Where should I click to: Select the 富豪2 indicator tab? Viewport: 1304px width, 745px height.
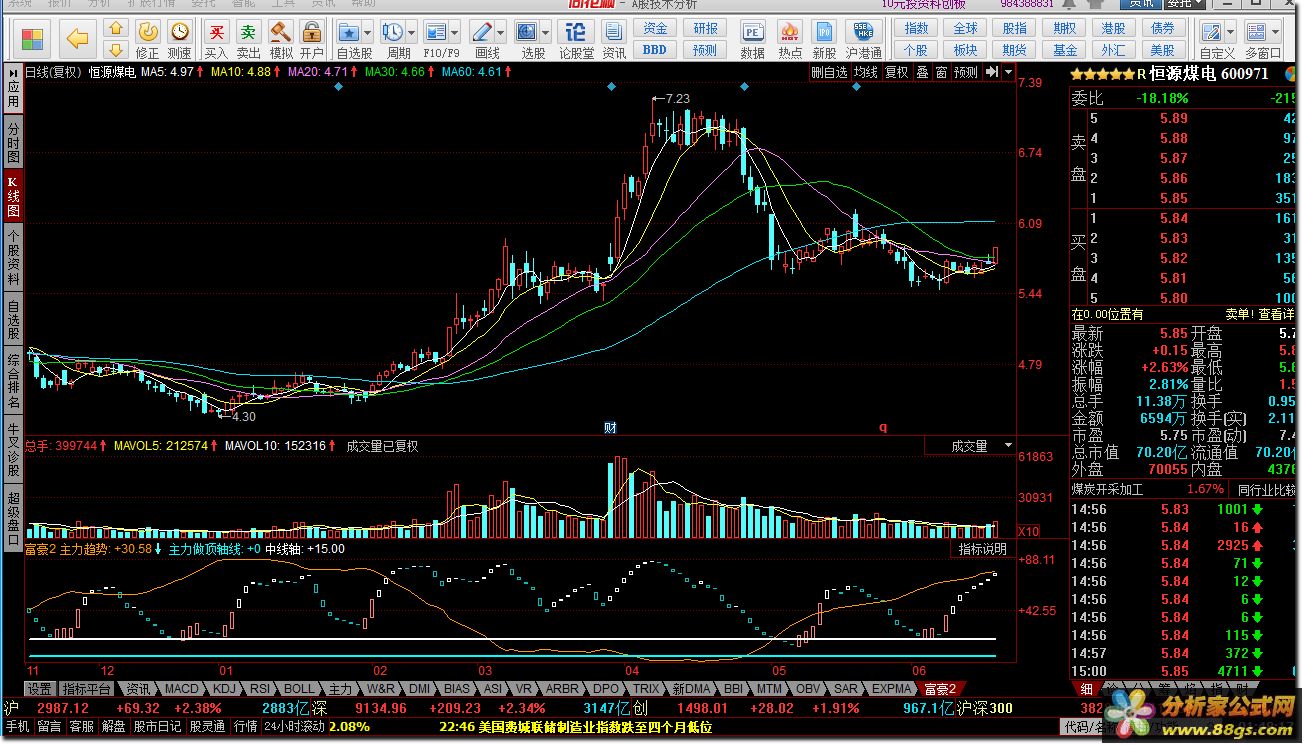click(x=940, y=689)
